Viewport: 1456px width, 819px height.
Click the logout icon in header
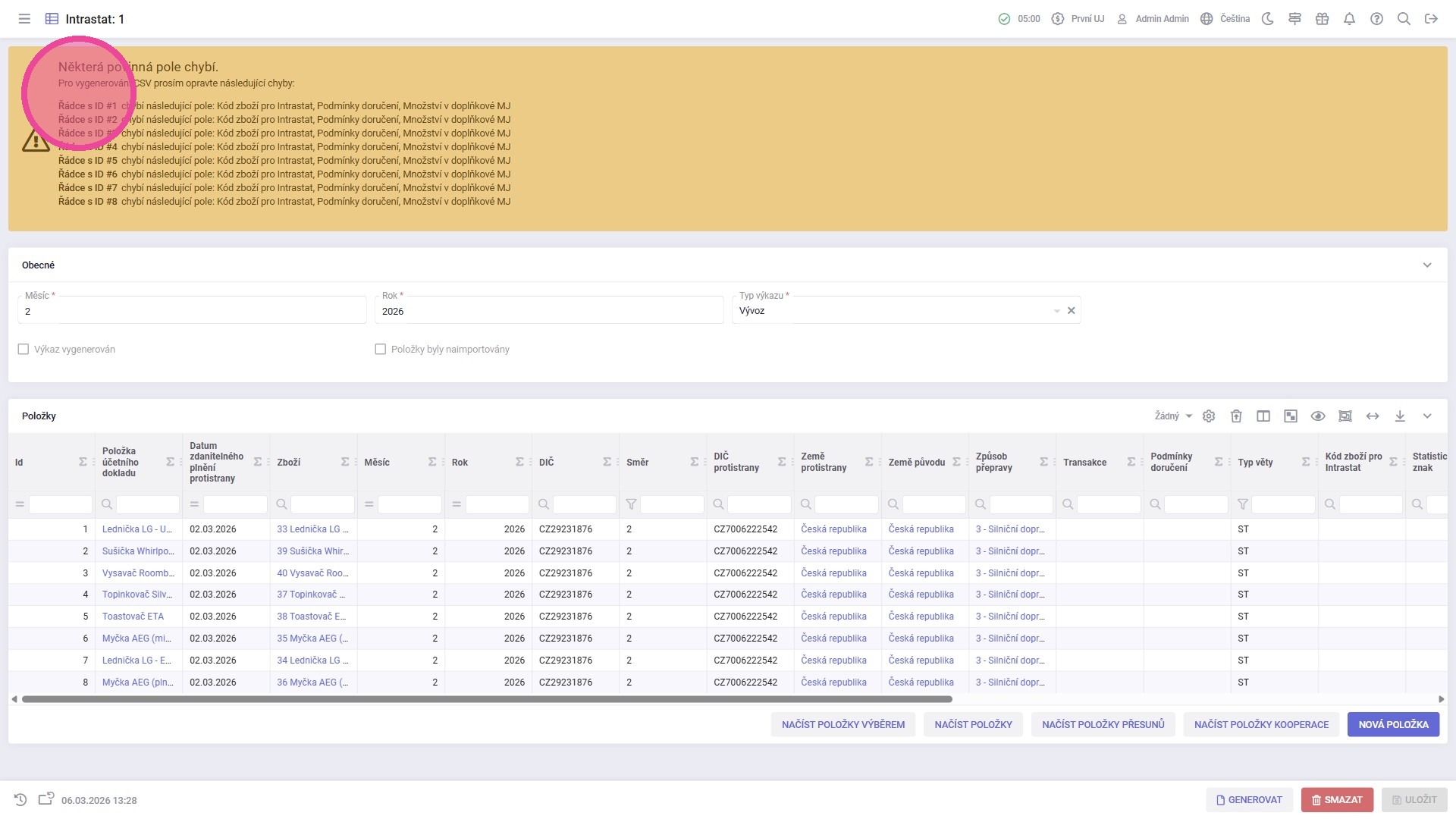tap(1431, 19)
